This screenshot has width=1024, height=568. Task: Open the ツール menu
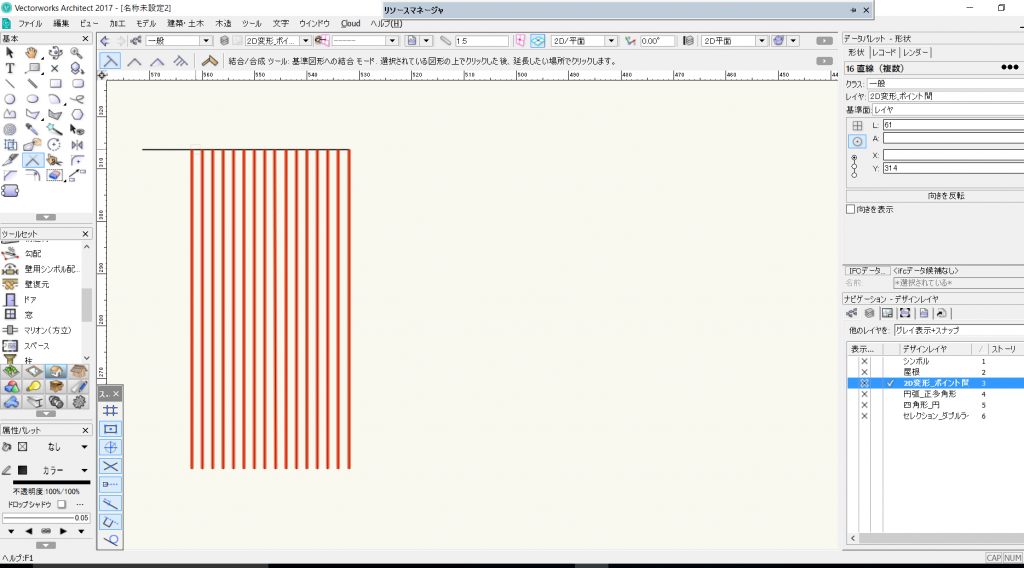(251, 24)
